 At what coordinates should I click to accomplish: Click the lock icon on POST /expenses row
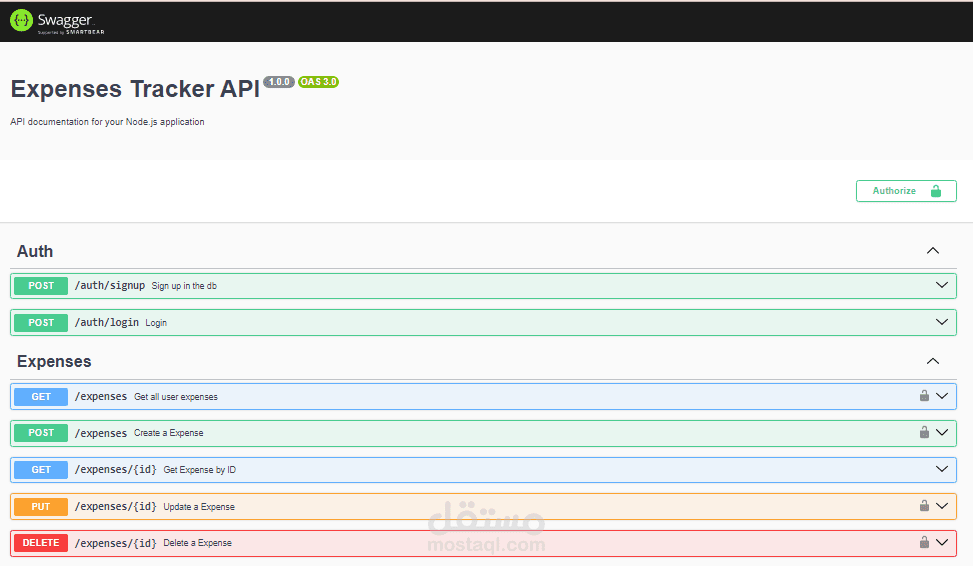pyautogui.click(x=924, y=432)
